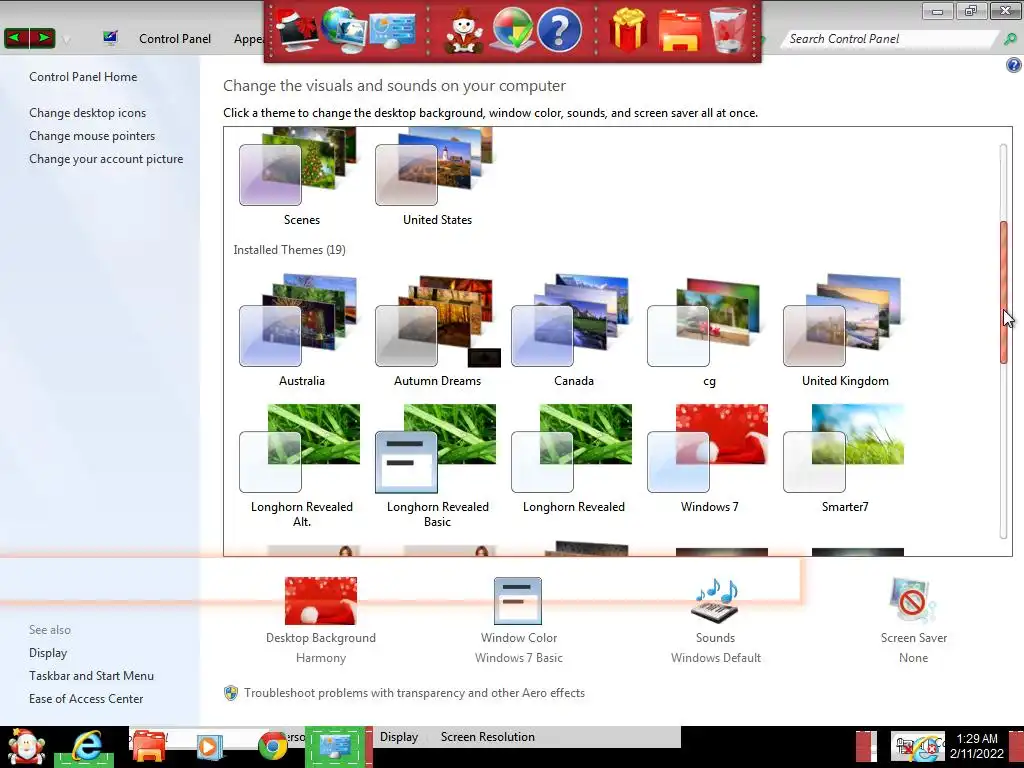Open the red Recycle Bin icon in the dock

pos(728,29)
